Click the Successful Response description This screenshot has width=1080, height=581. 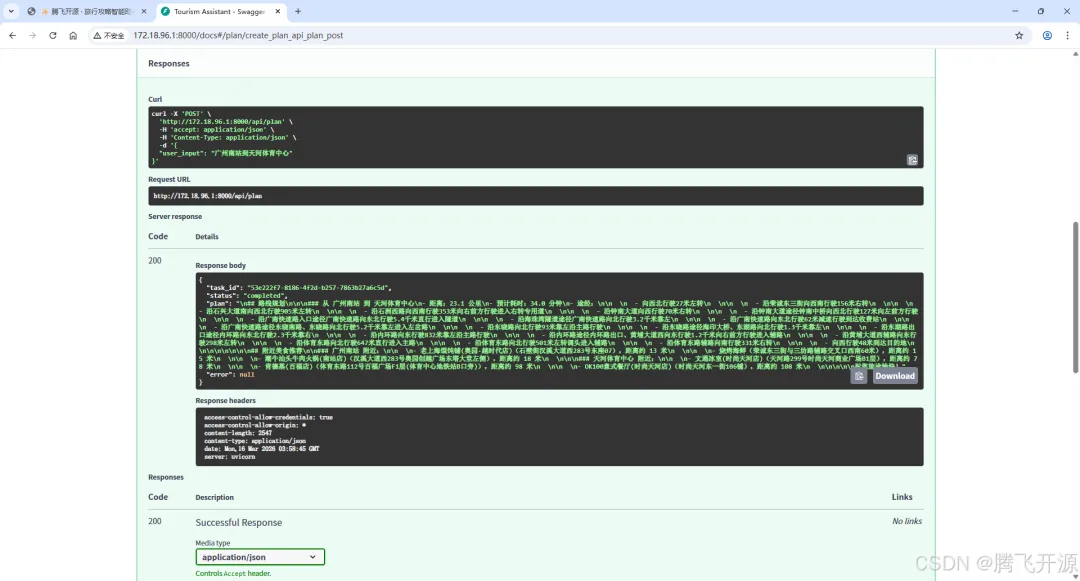coord(238,522)
